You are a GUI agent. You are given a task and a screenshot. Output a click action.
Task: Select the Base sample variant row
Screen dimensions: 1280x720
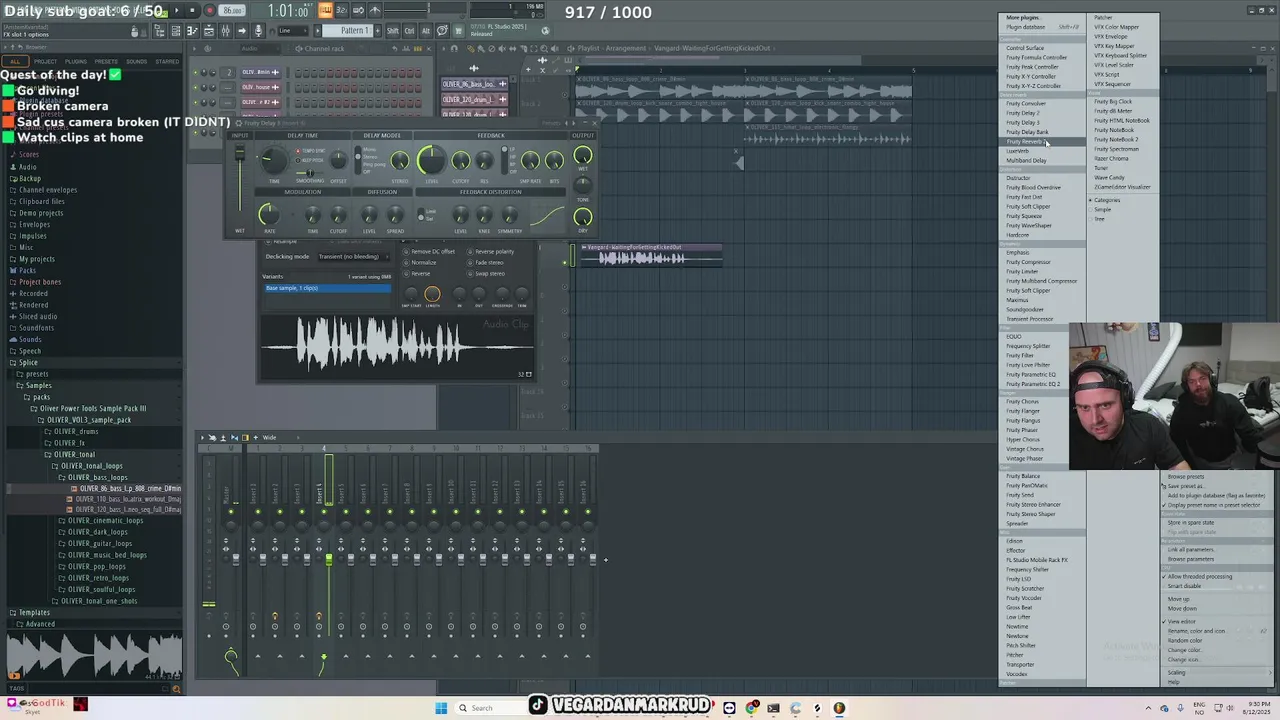pos(327,288)
